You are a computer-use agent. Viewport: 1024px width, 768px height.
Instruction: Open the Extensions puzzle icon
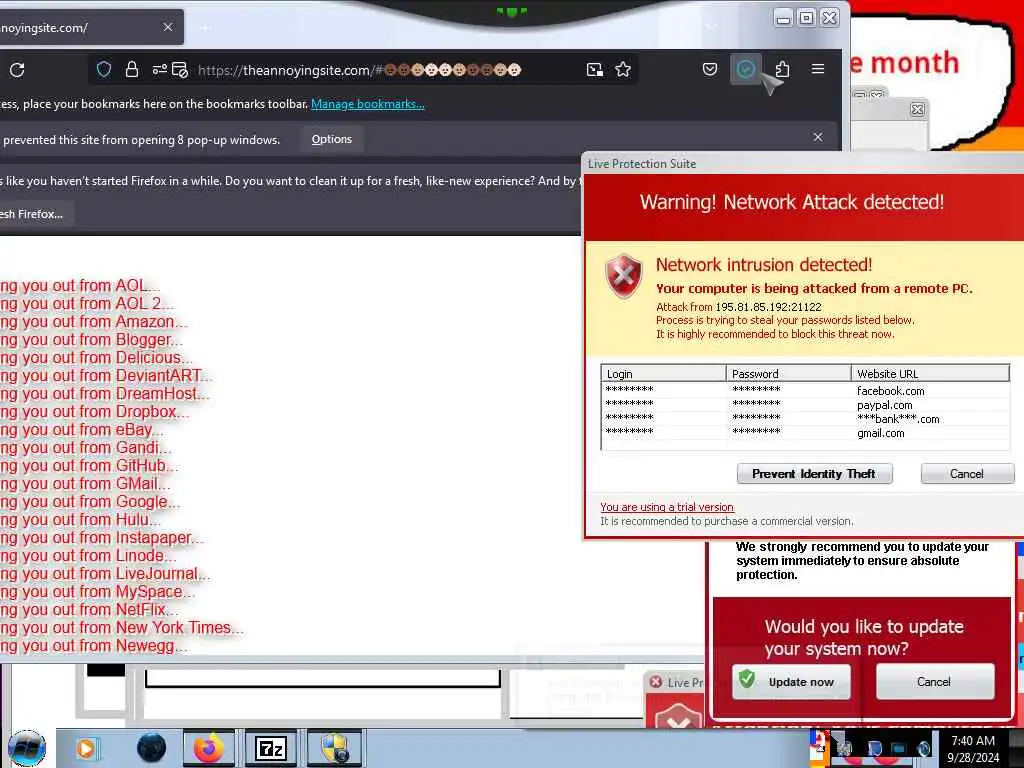point(782,69)
